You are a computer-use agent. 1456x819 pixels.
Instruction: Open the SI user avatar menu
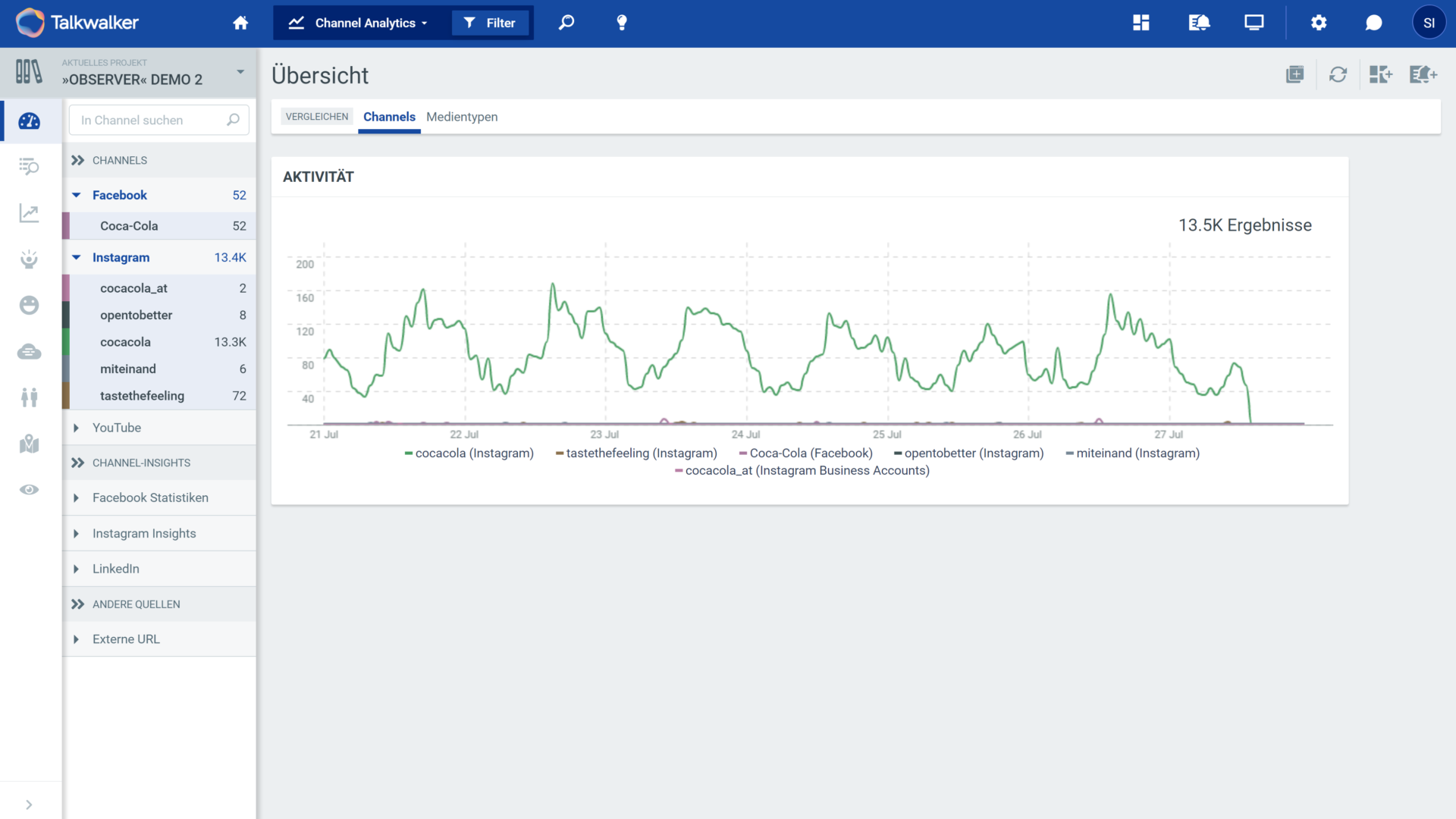[1429, 23]
